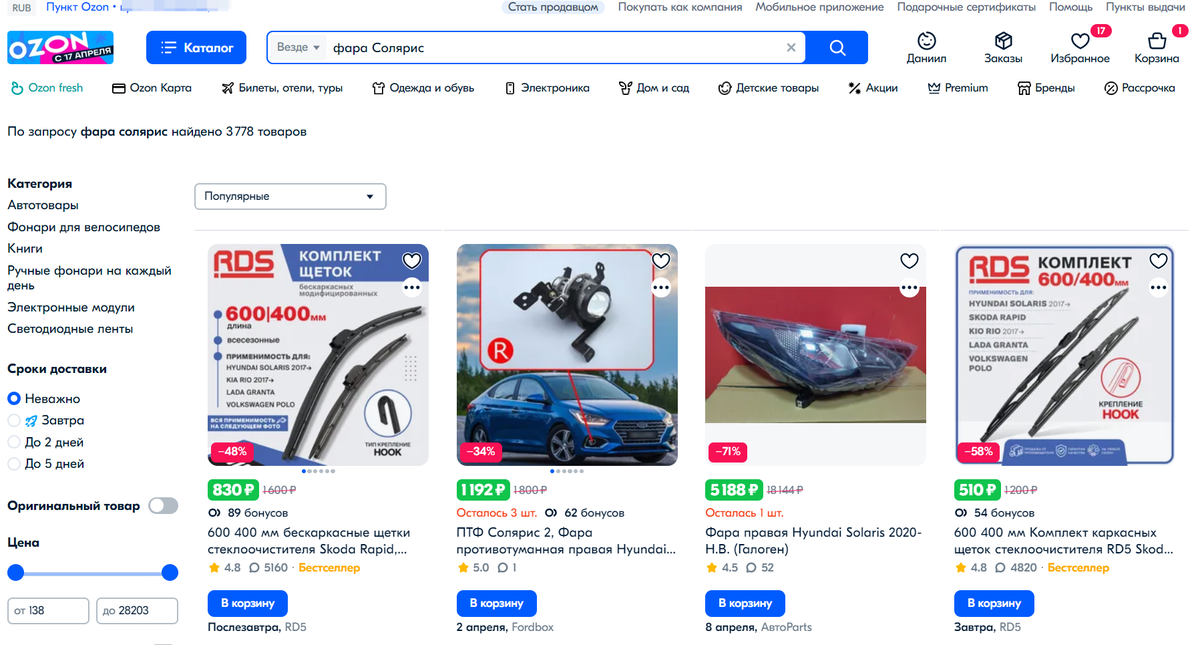Select Книги category
This screenshot has width=1200, height=645.
pyautogui.click(x=25, y=248)
